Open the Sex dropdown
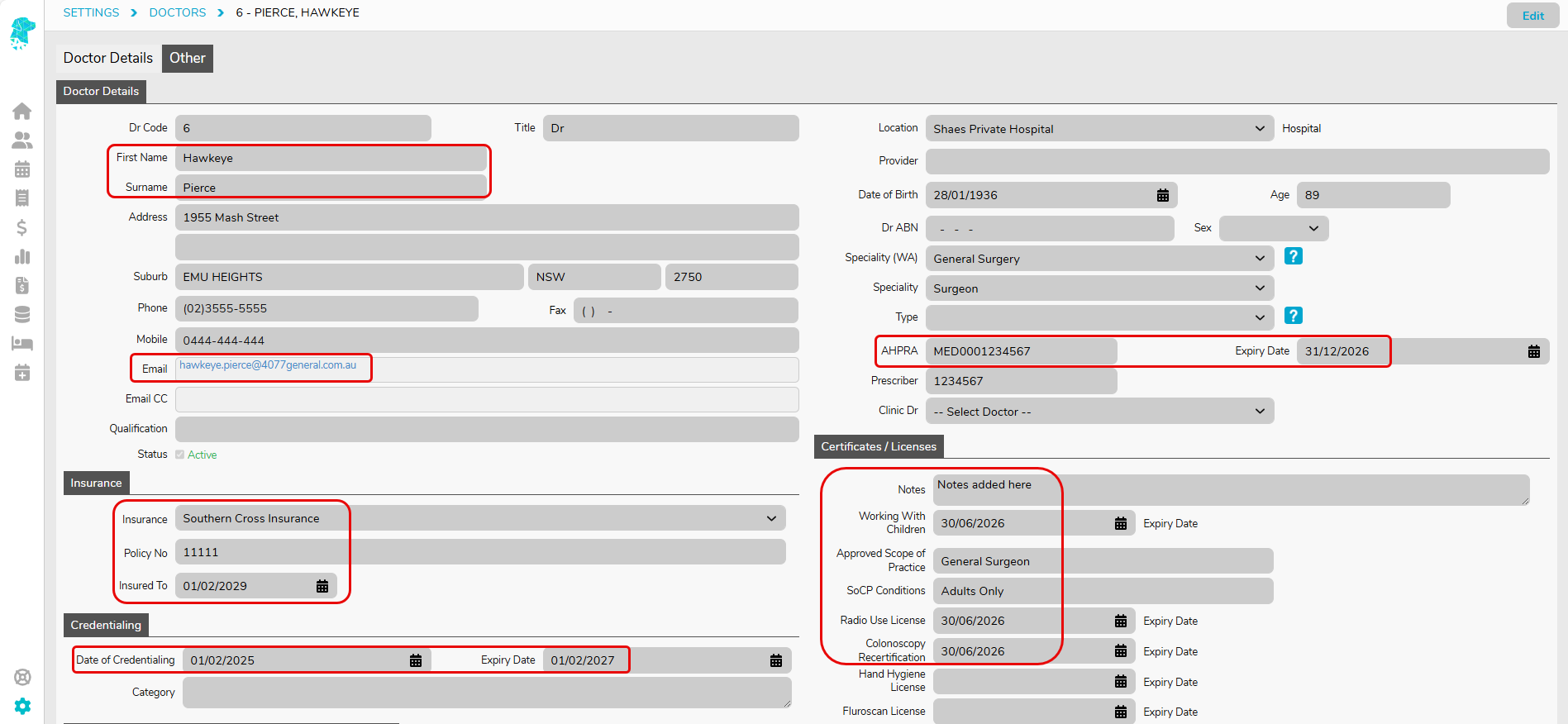The width and height of the screenshot is (1568, 724). pyautogui.click(x=1273, y=228)
